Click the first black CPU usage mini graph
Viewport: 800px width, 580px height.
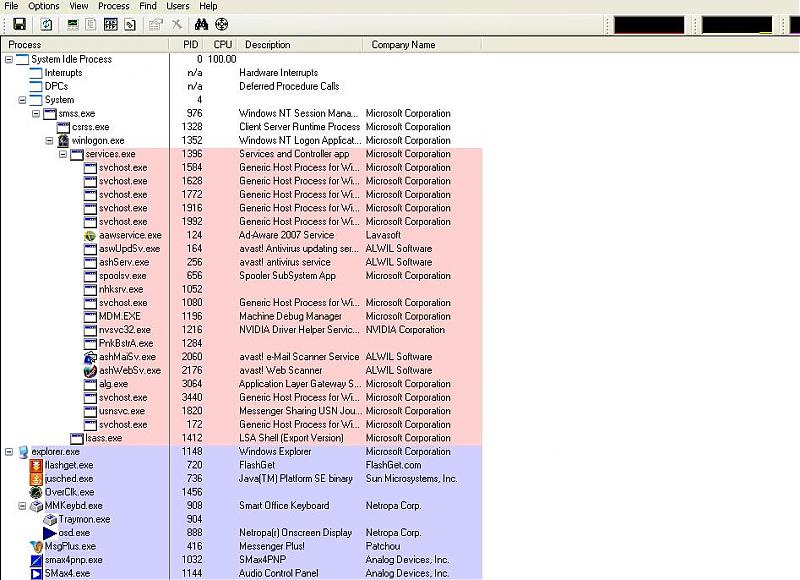coord(649,24)
